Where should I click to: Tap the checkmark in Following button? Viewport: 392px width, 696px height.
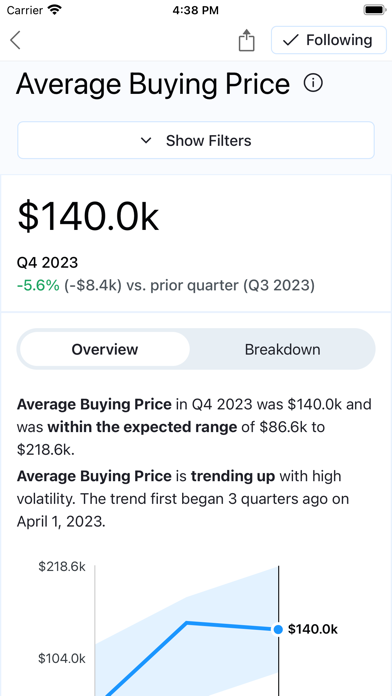[291, 40]
